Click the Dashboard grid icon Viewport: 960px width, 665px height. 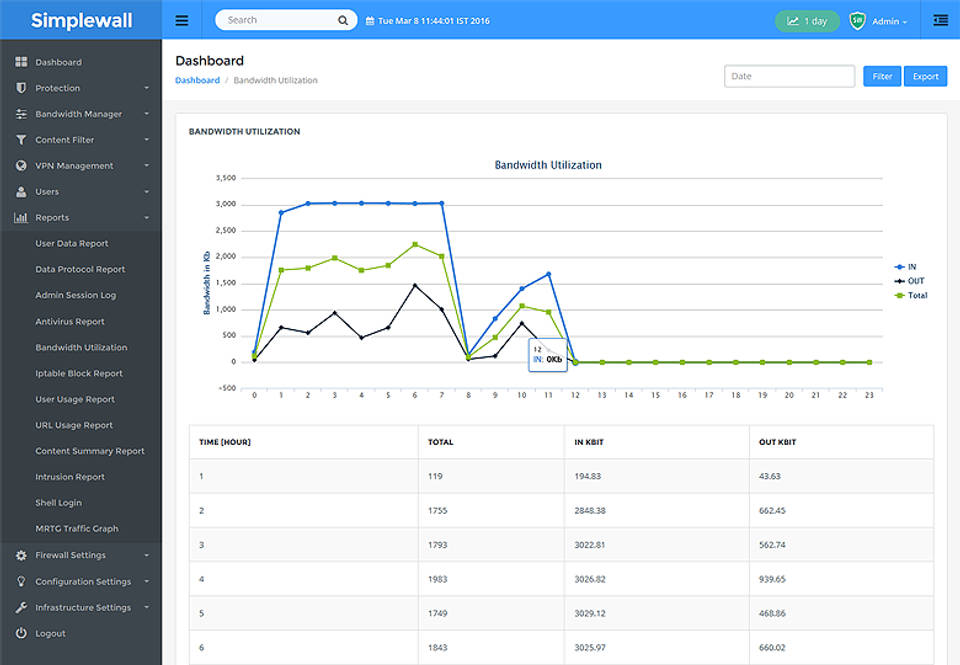pyautogui.click(x=22, y=61)
